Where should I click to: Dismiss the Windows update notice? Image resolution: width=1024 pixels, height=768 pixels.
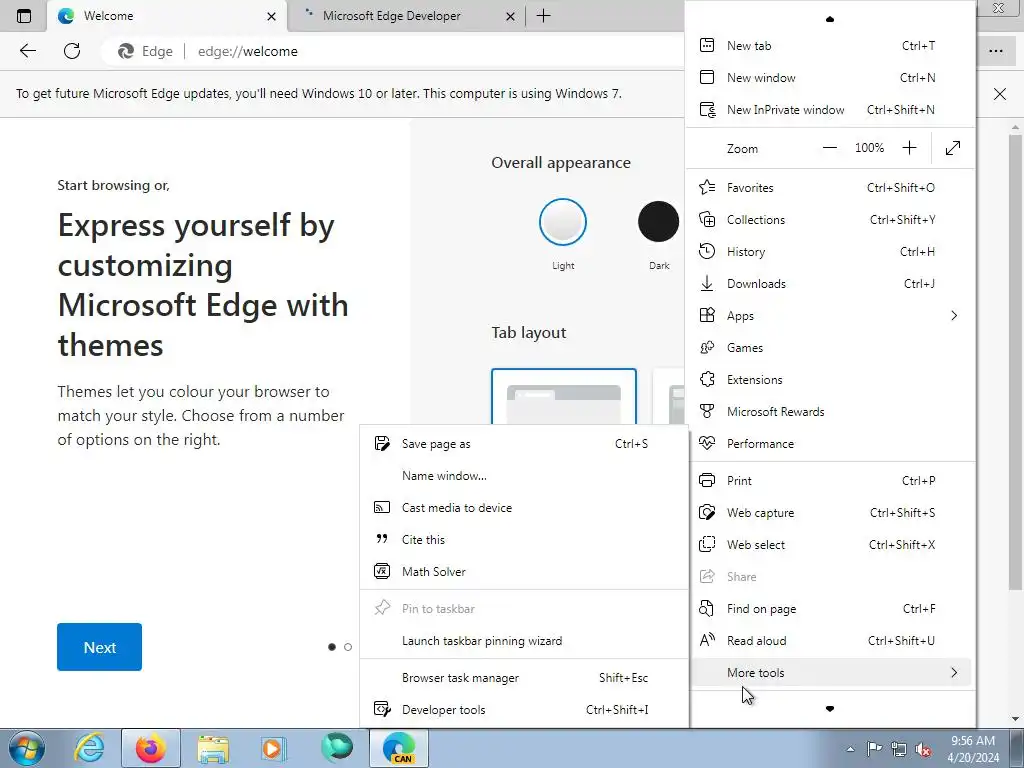pos(1000,94)
